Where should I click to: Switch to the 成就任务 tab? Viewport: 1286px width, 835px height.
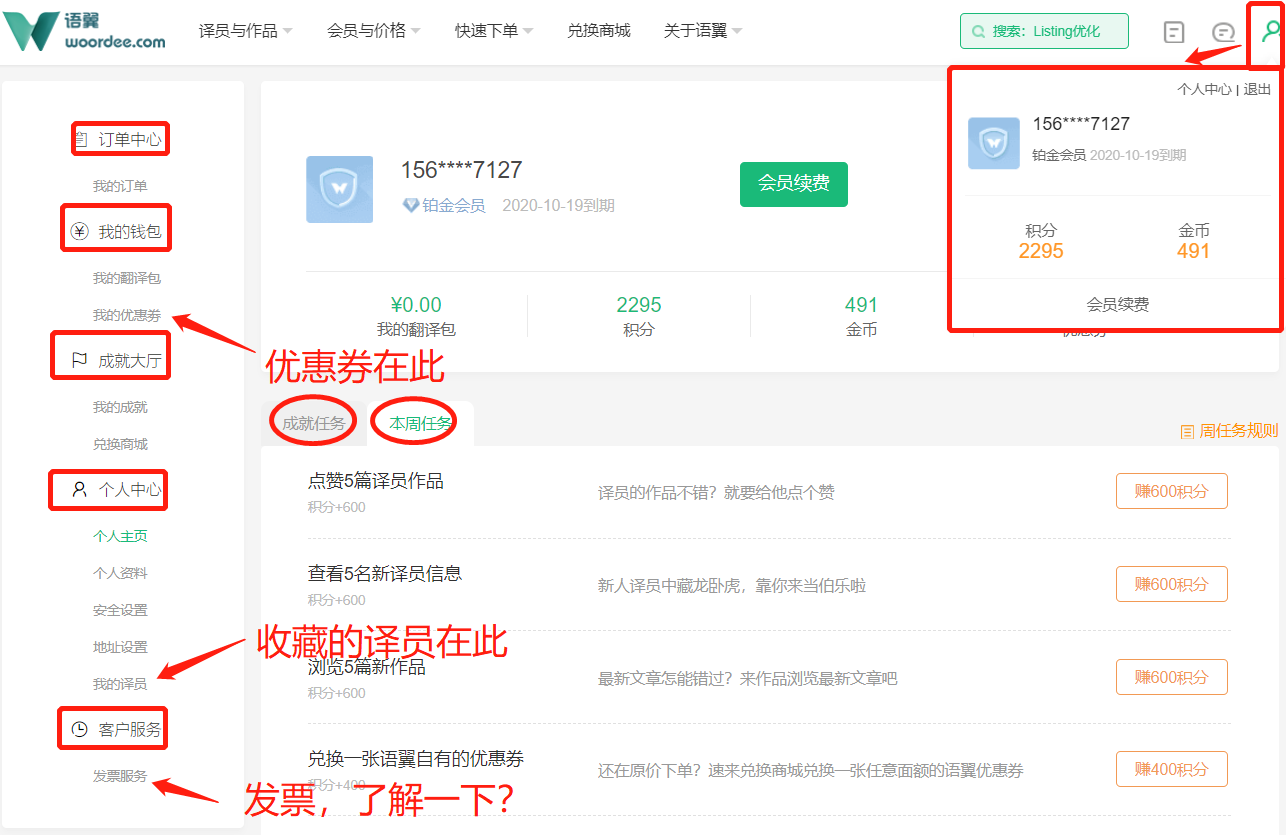click(313, 424)
